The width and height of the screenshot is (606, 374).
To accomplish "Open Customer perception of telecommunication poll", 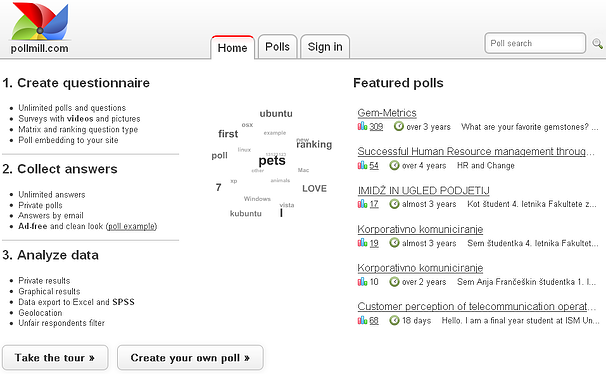I will [476, 306].
